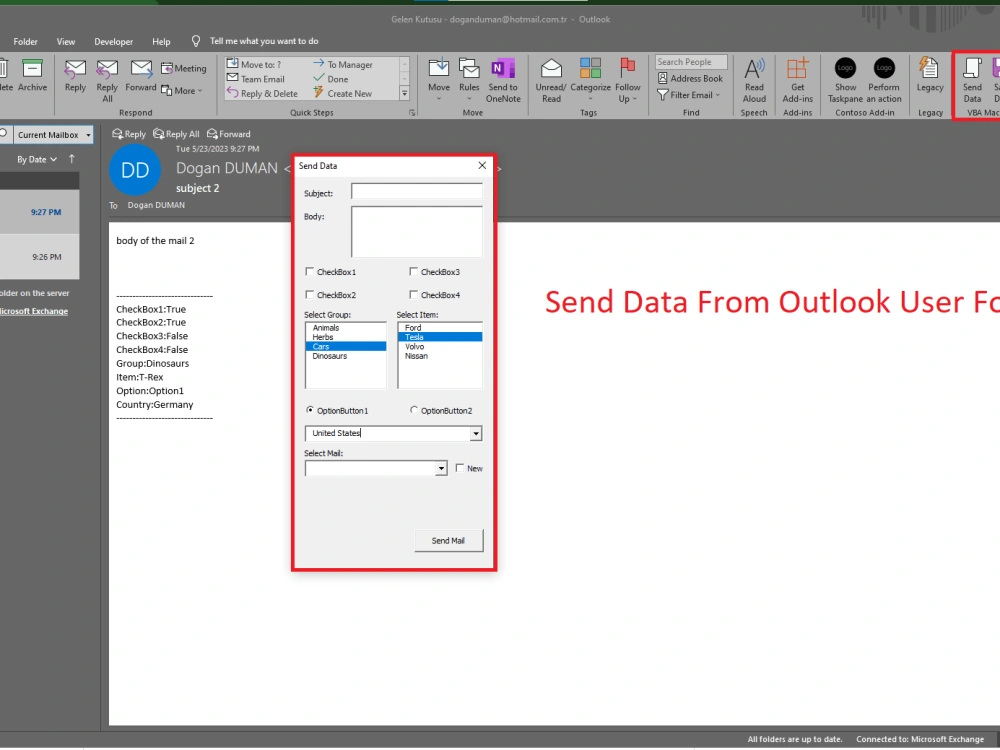Image resolution: width=1000 pixels, height=750 pixels.
Task: Check the New mail checkbox
Action: (x=458, y=468)
